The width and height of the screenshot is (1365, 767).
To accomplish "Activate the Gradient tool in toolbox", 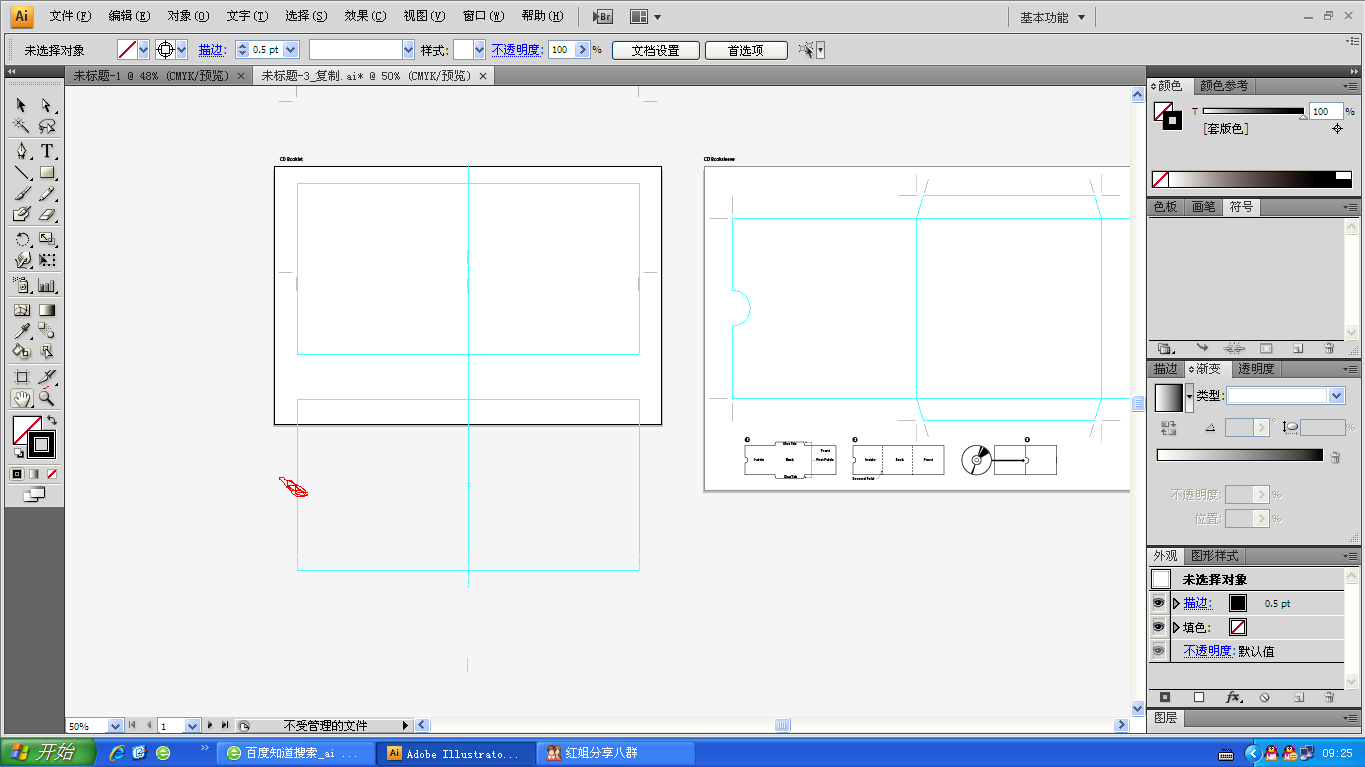I will pos(47,310).
